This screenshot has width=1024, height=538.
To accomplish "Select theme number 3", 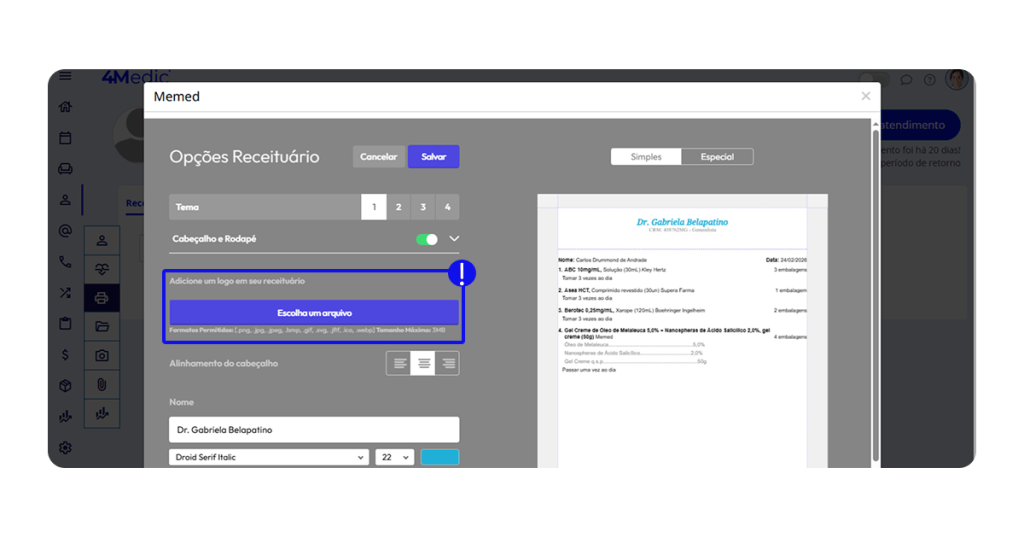I will point(423,207).
